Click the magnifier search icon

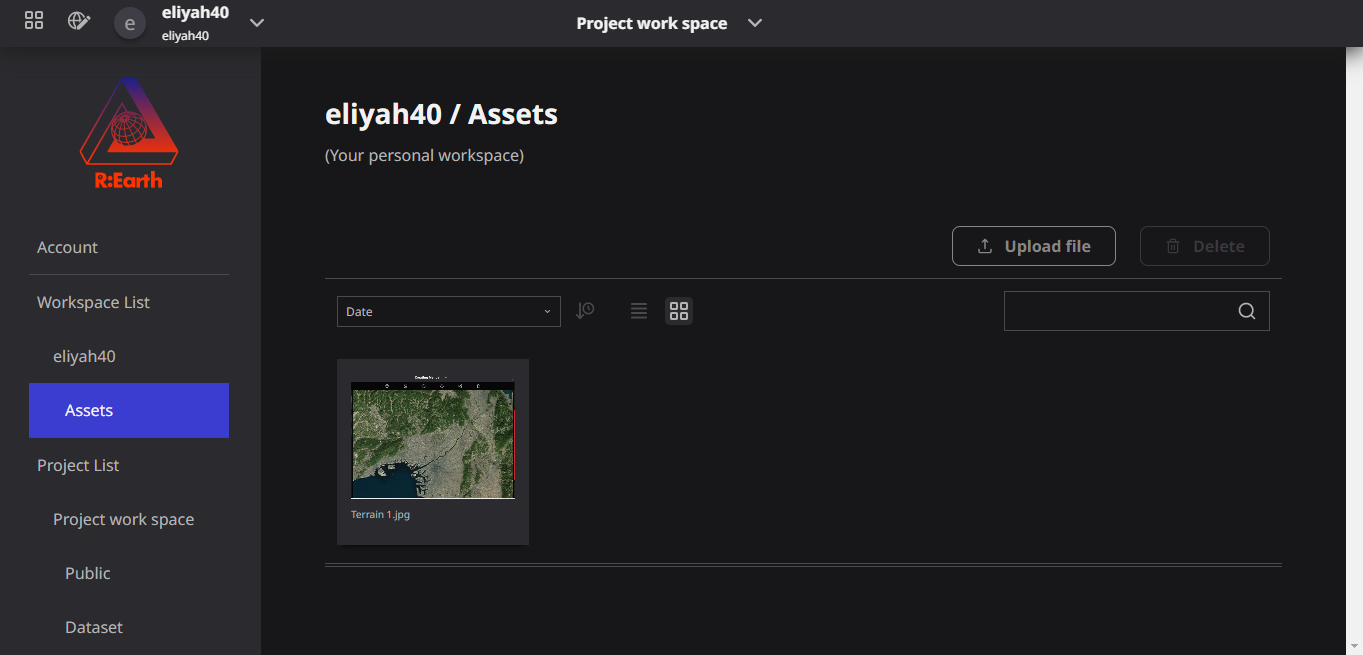[x=1247, y=311]
